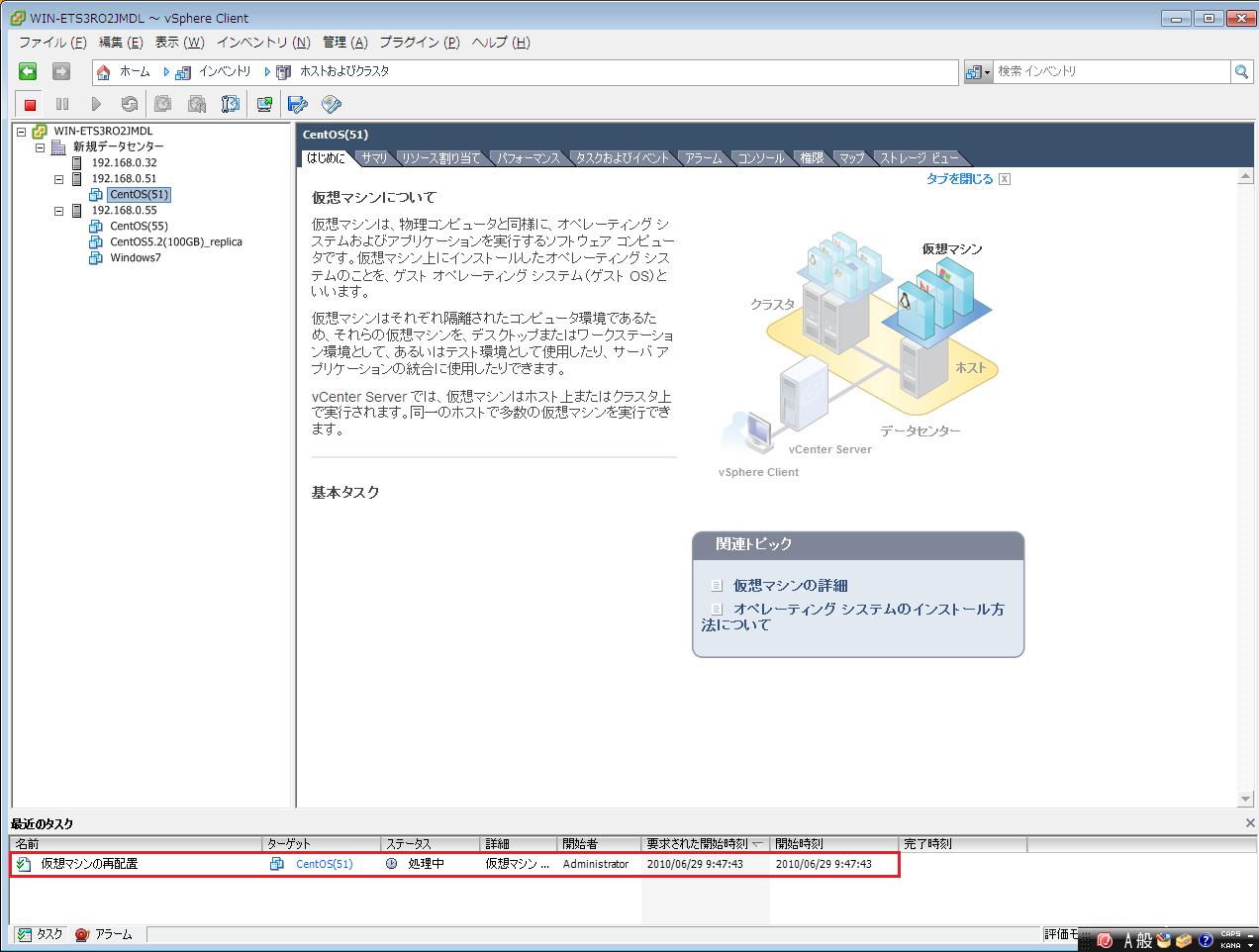Click the IME help question mark icon
The height and width of the screenshot is (952, 1259).
[x=1206, y=940]
